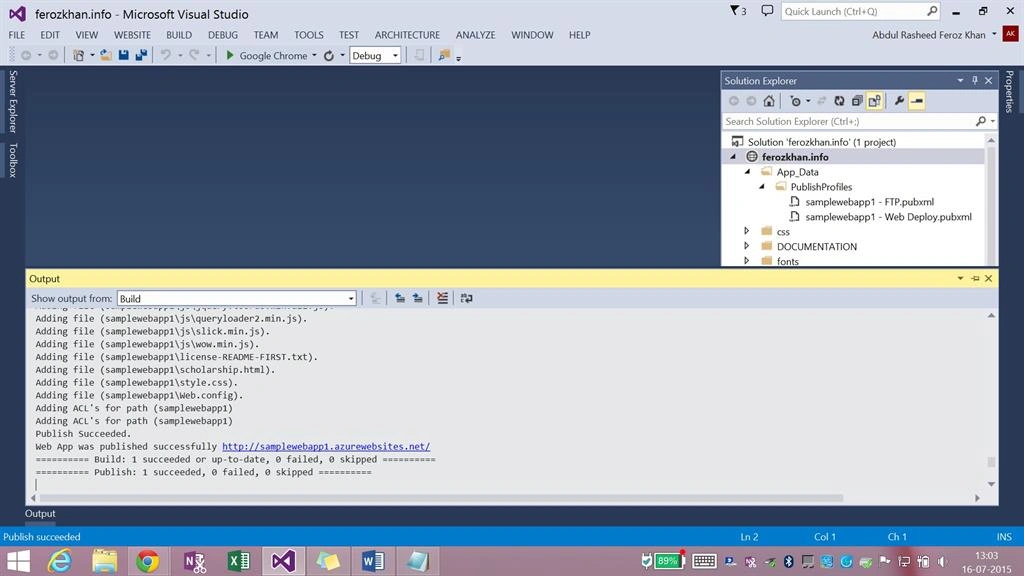Open the ARCHITECTURE menu
The height and width of the screenshot is (576, 1024).
point(407,35)
